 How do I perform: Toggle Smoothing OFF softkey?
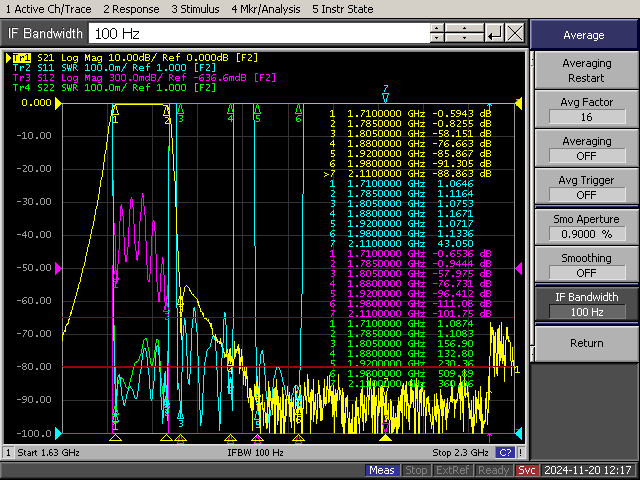[x=584, y=265]
